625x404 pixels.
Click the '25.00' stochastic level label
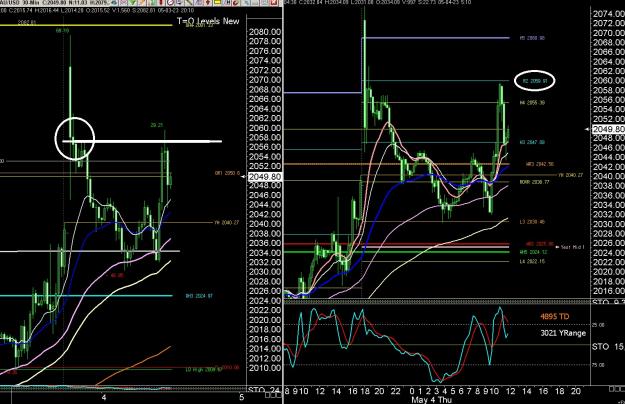(x=598, y=325)
